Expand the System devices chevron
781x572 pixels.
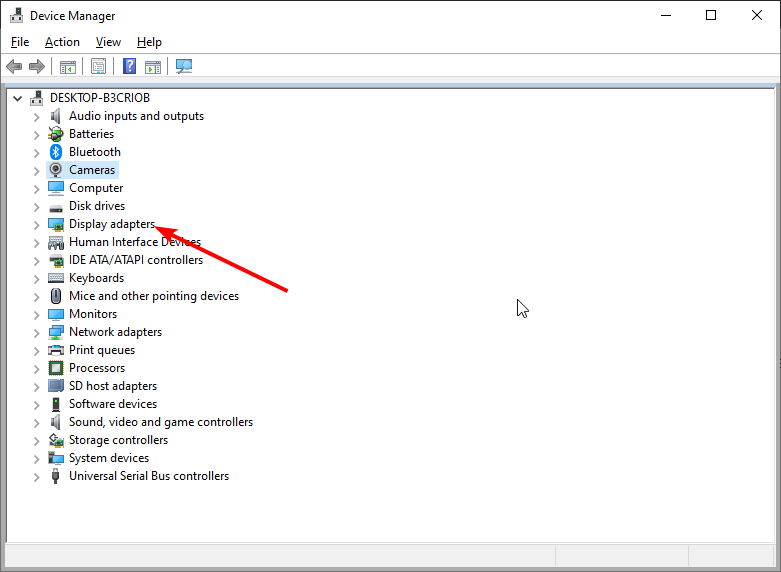(36, 459)
